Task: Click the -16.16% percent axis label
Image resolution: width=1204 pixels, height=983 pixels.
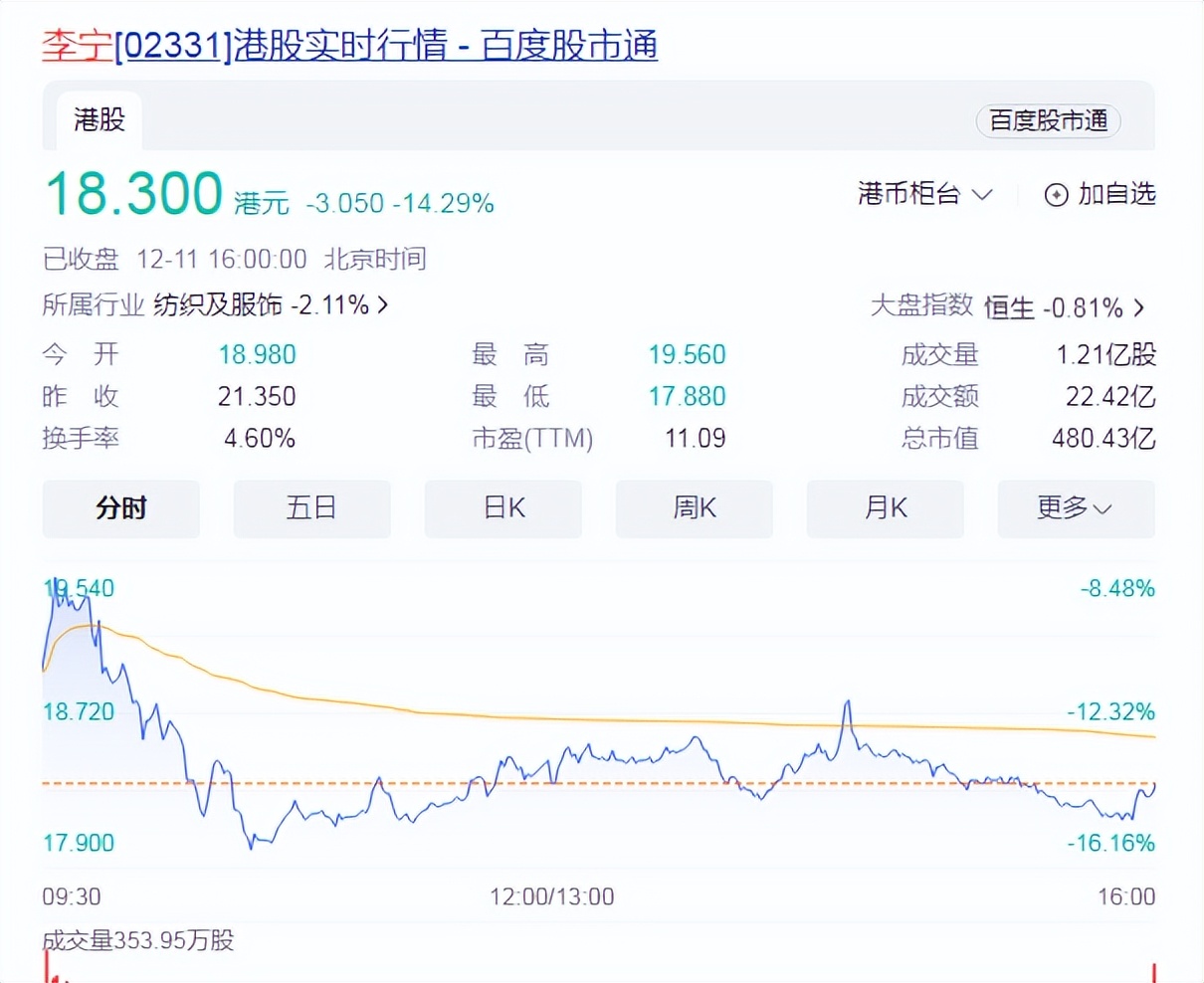Action: 1111,843
